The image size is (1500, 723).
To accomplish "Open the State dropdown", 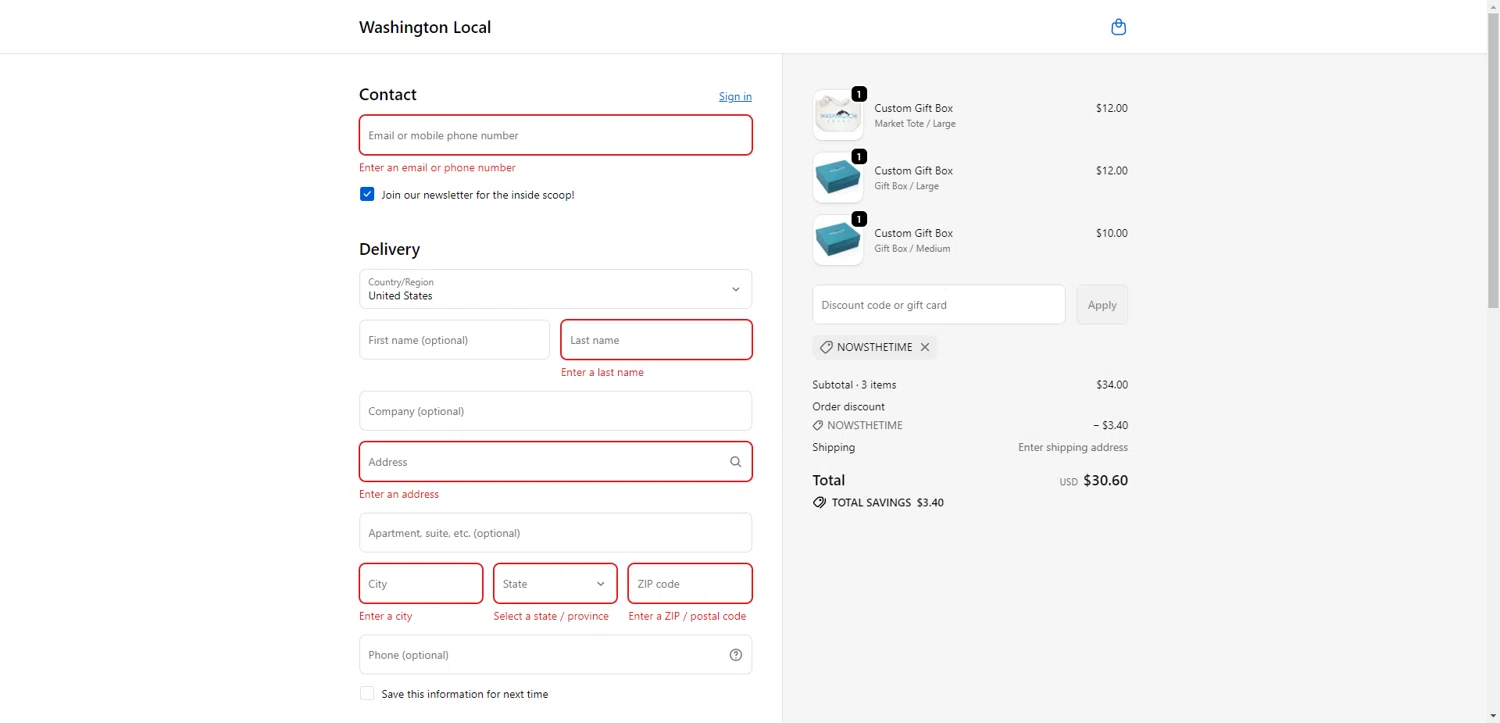I will coord(555,584).
